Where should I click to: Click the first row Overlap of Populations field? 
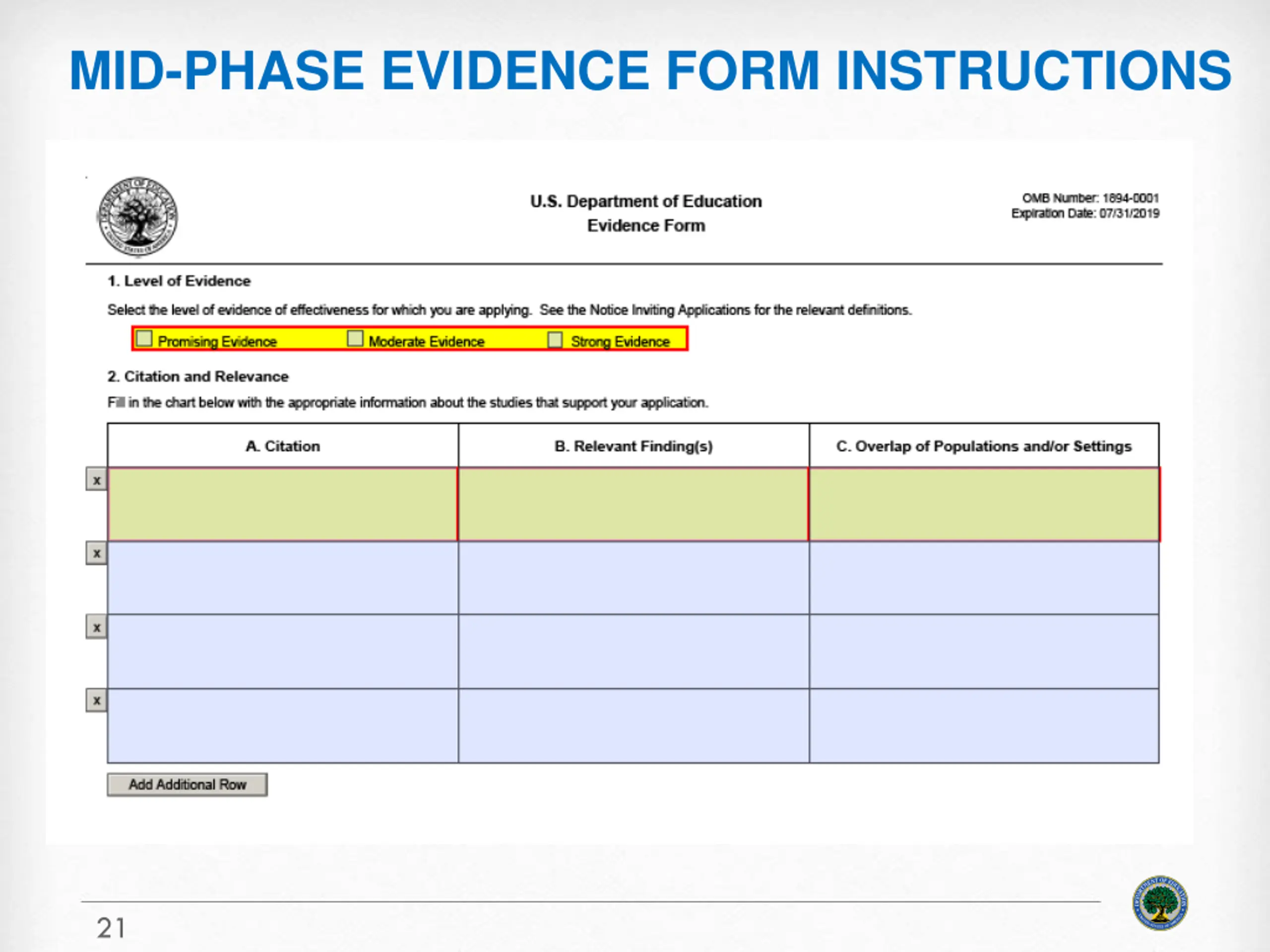point(984,504)
